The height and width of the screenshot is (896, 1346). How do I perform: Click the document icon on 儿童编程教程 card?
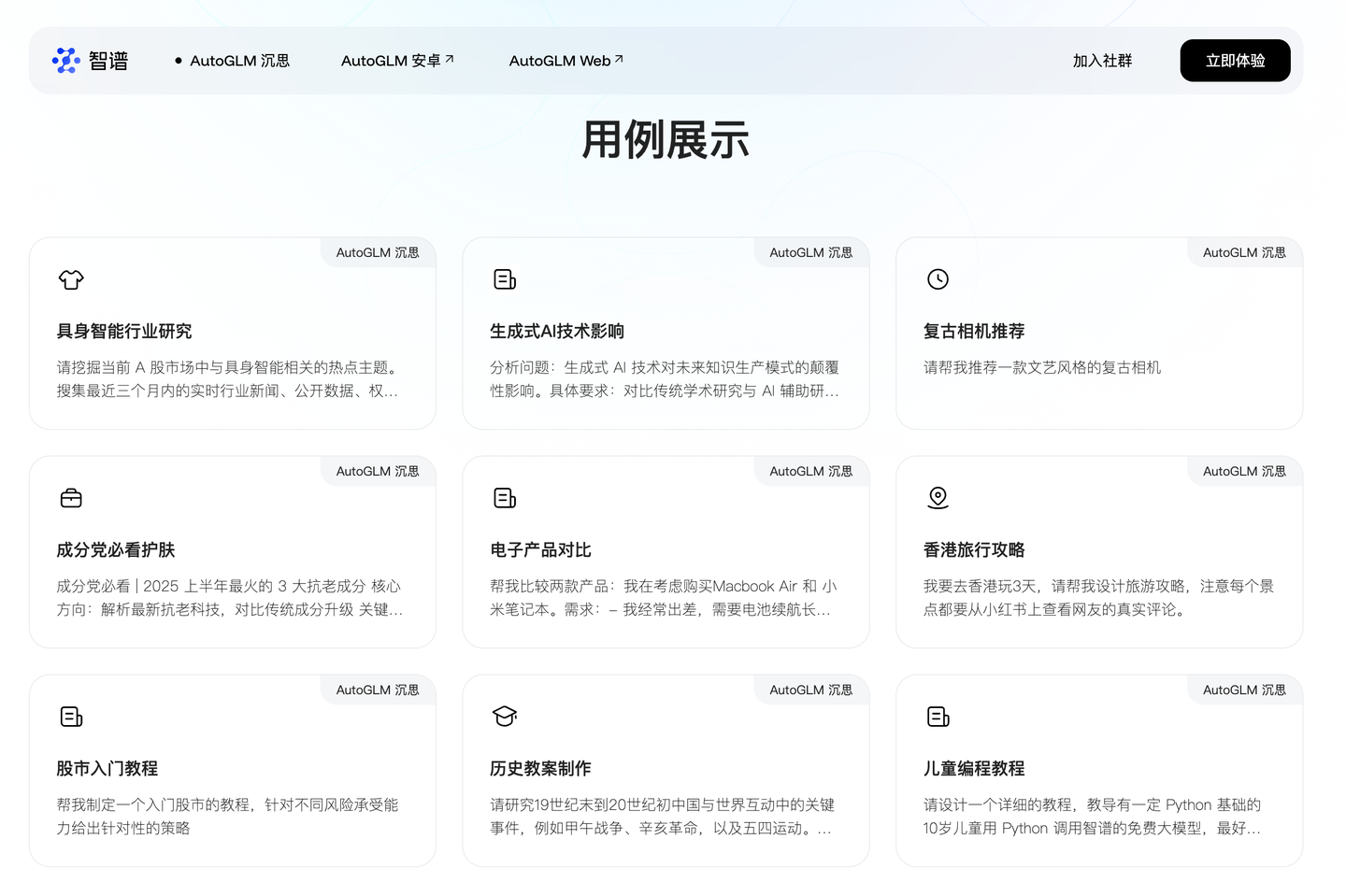(x=938, y=716)
